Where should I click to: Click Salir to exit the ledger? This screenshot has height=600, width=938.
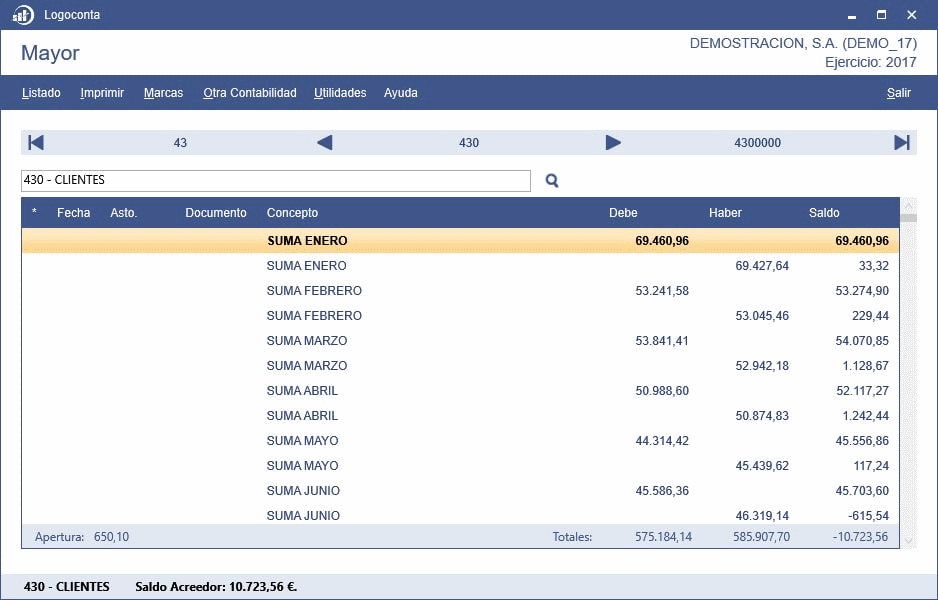(x=898, y=93)
